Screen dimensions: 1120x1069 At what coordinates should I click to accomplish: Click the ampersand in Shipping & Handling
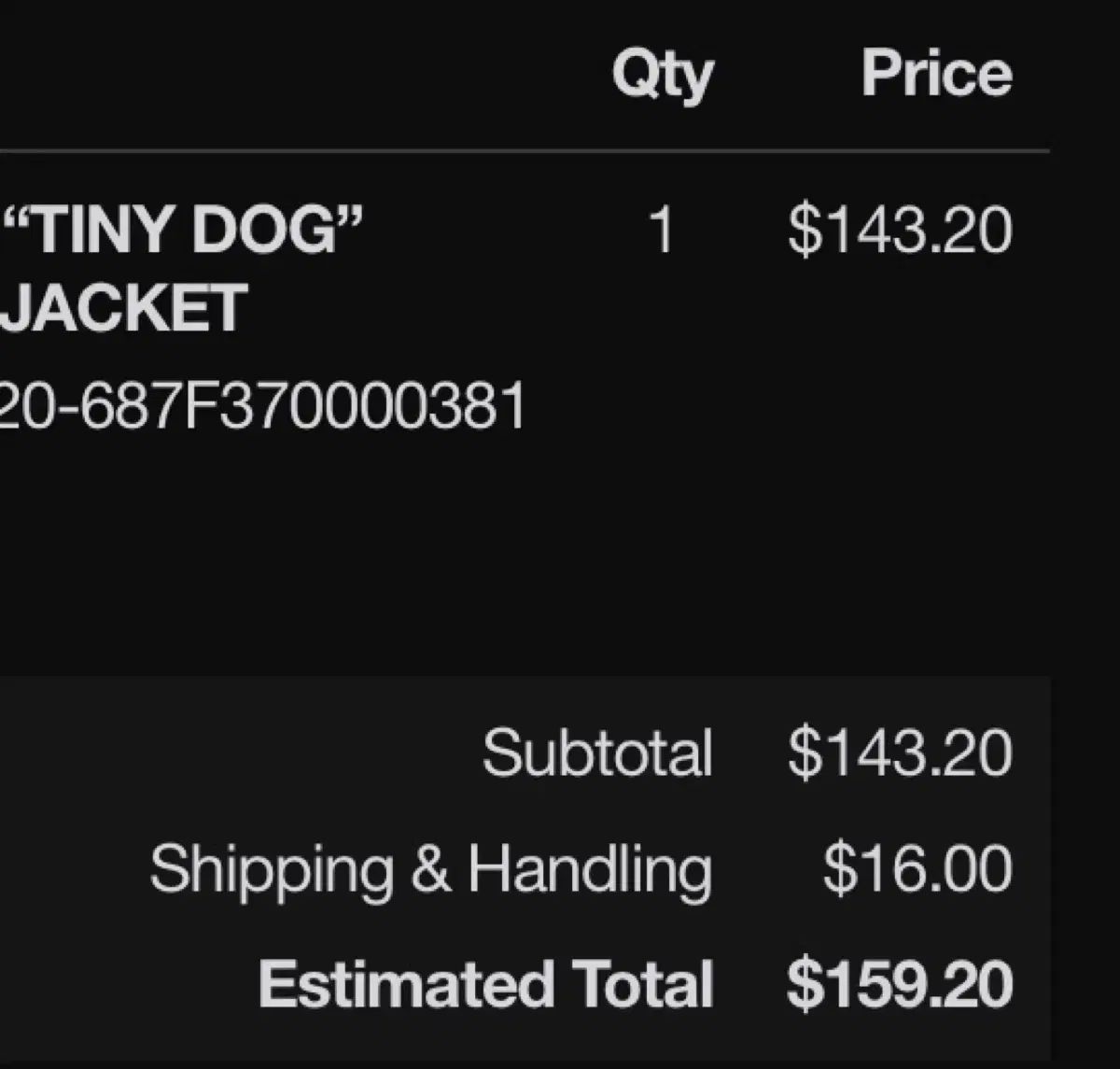pos(430,868)
